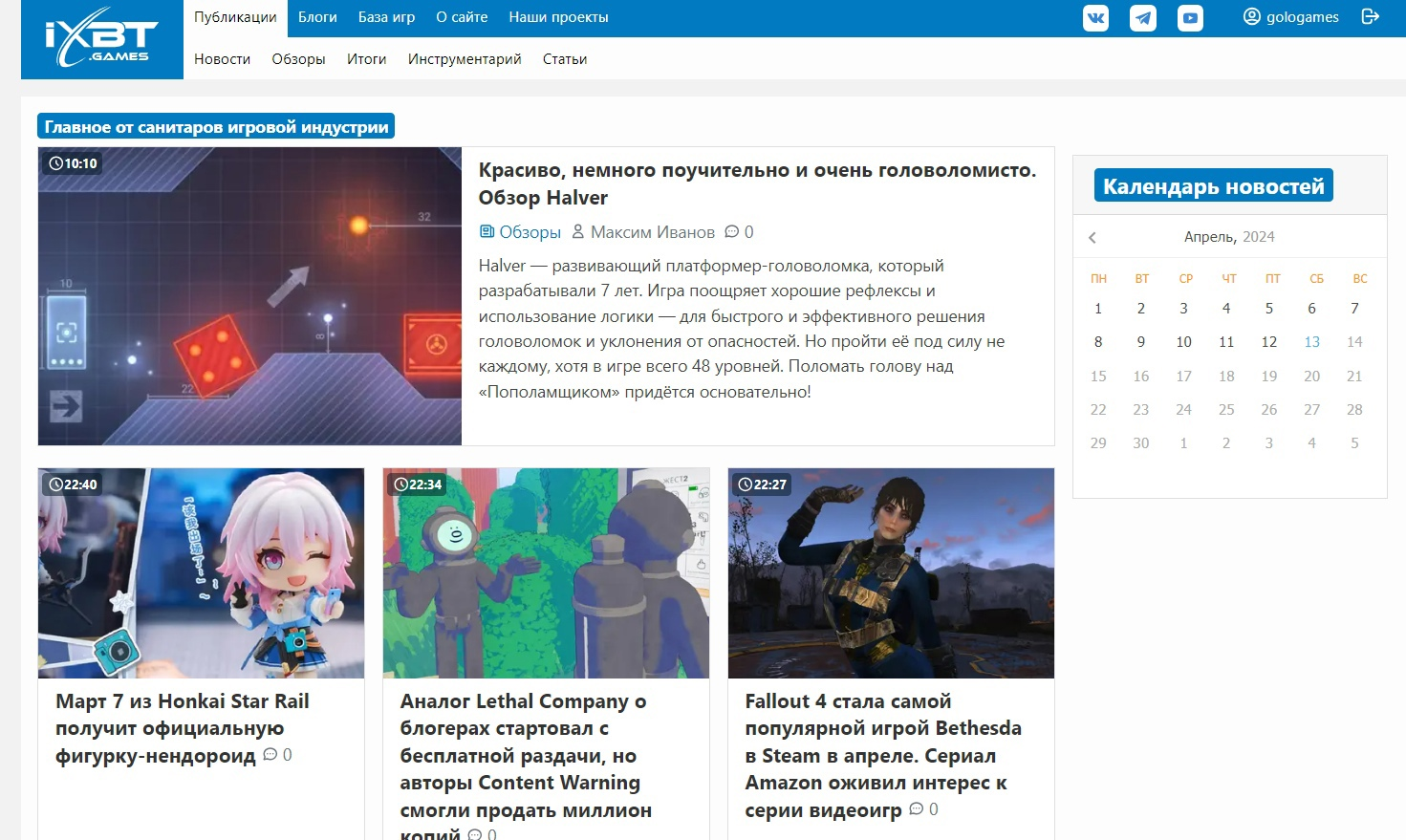Go to the Обзоры submenu section
This screenshot has height=840, width=1406.
298,59
